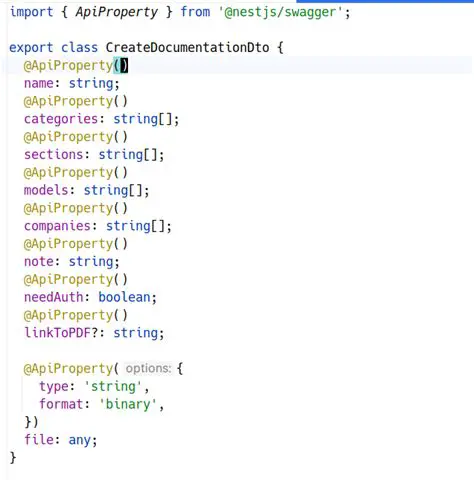
Task: Click the string[] type after companies
Action: pos(135,226)
